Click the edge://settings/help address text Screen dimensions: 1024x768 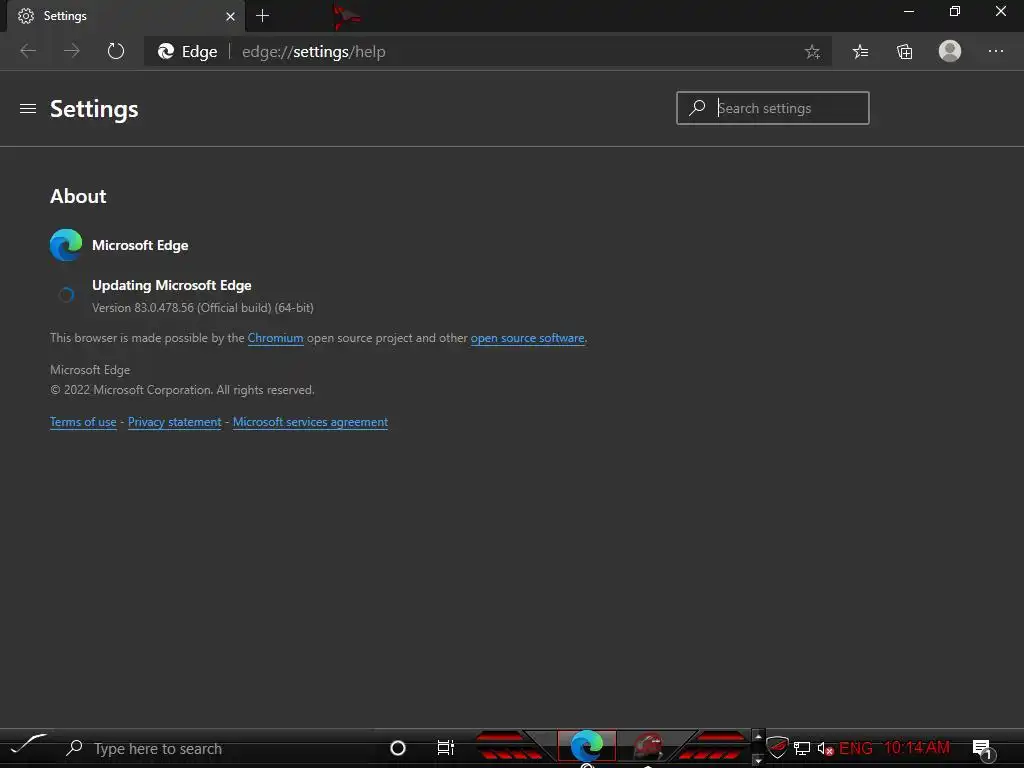coord(313,52)
